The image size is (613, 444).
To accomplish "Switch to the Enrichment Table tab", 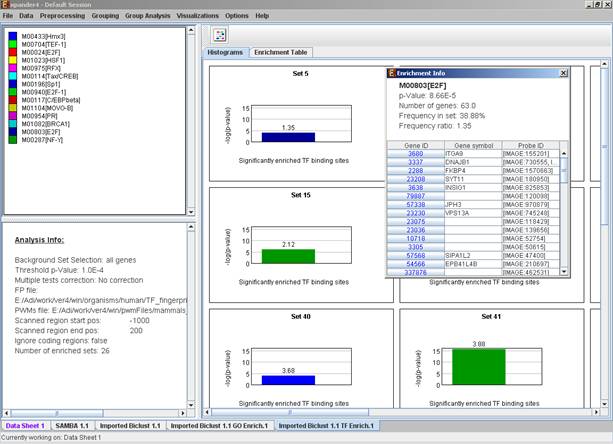I will (x=280, y=52).
